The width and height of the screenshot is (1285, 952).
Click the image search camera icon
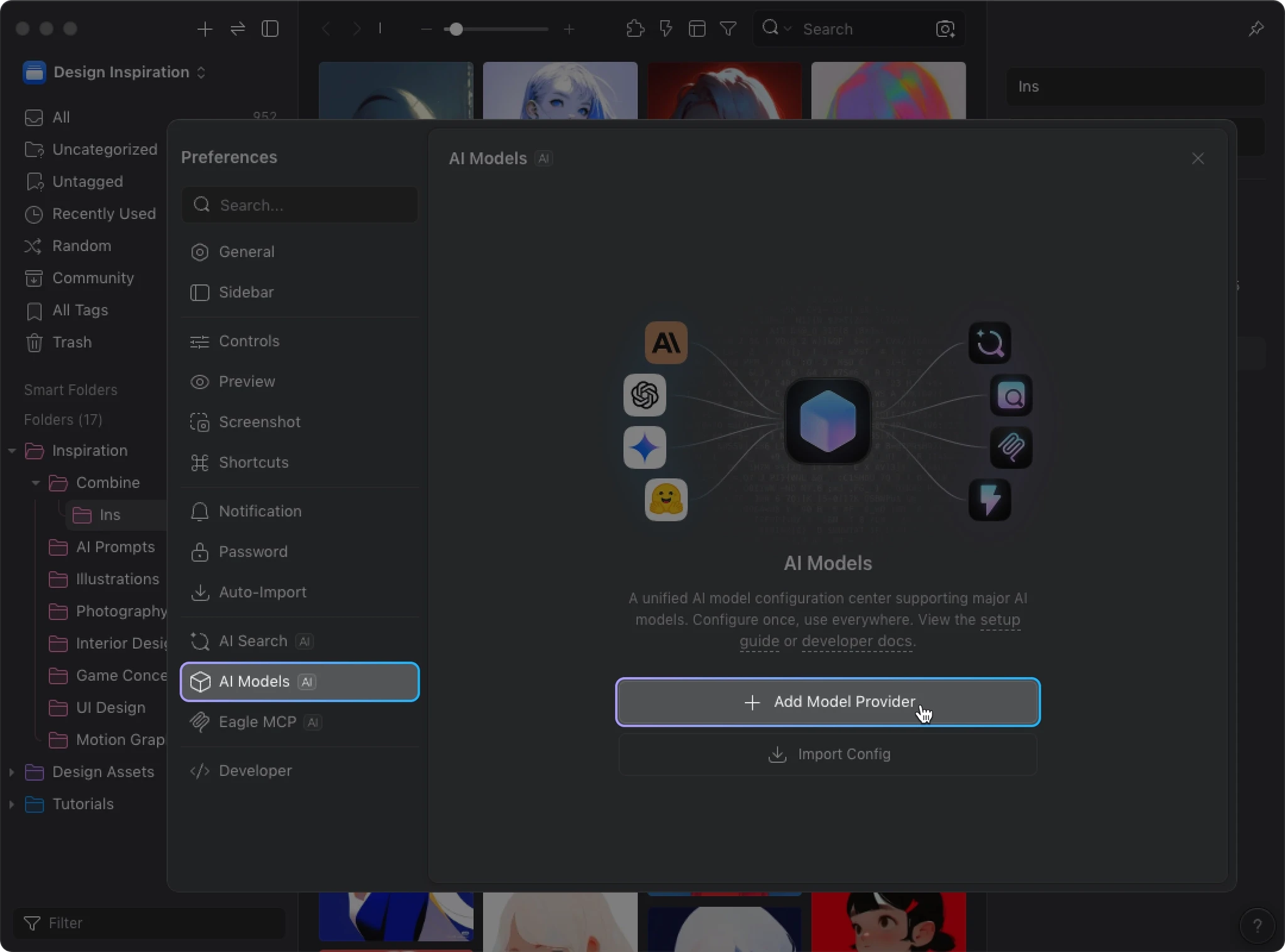pyautogui.click(x=945, y=29)
